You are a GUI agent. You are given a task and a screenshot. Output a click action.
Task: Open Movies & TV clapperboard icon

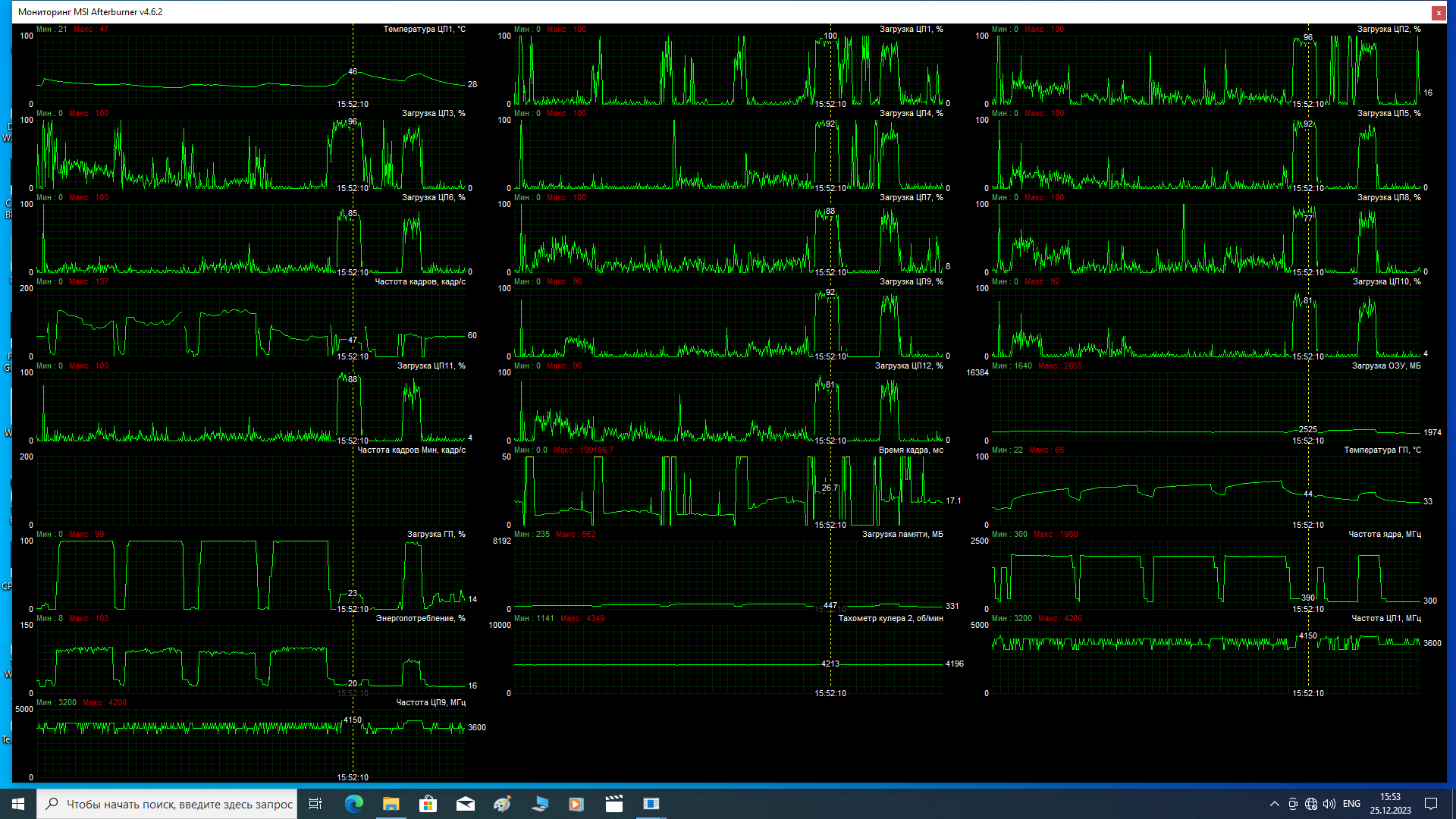(613, 804)
